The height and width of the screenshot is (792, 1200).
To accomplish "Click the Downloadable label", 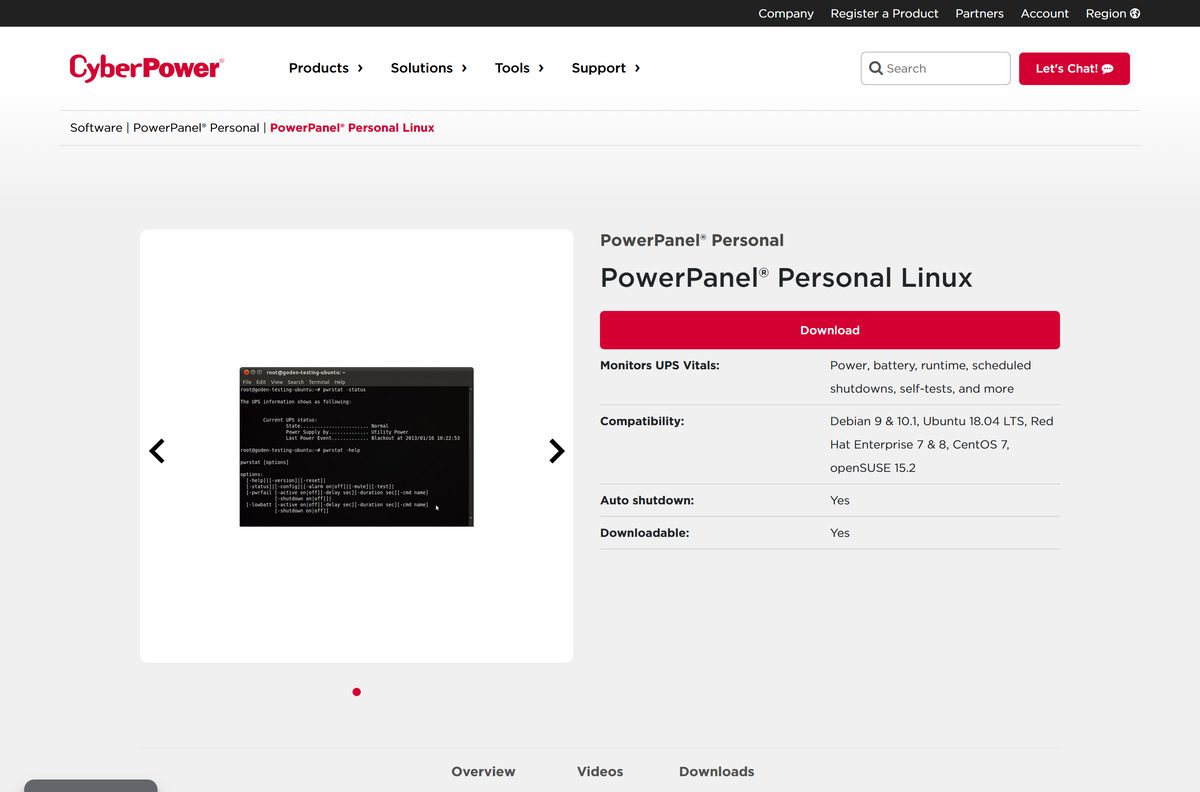I will click(x=645, y=533).
